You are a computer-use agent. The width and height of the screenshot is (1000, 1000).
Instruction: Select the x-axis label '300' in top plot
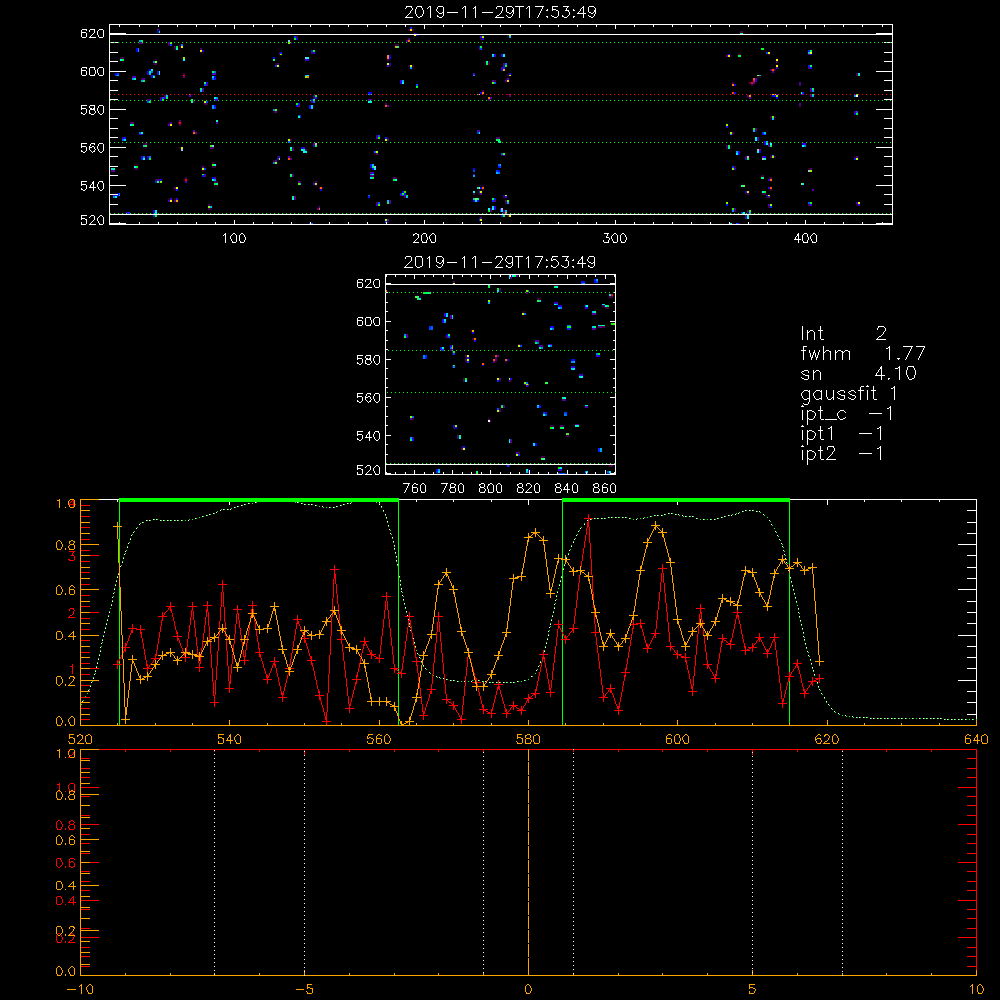(615, 239)
